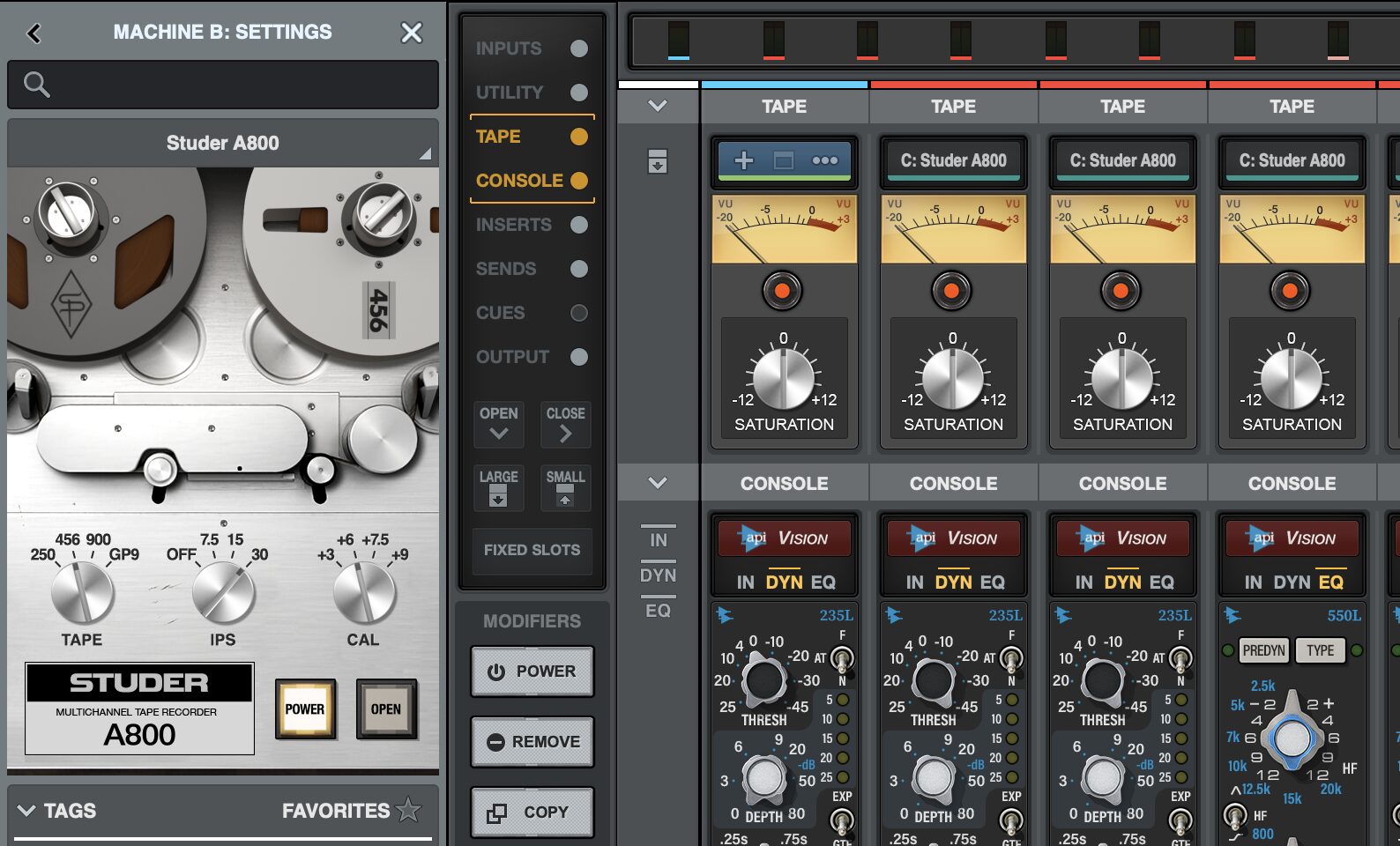Close the Machine B: Settings panel
This screenshot has width=1400, height=846.
[412, 33]
